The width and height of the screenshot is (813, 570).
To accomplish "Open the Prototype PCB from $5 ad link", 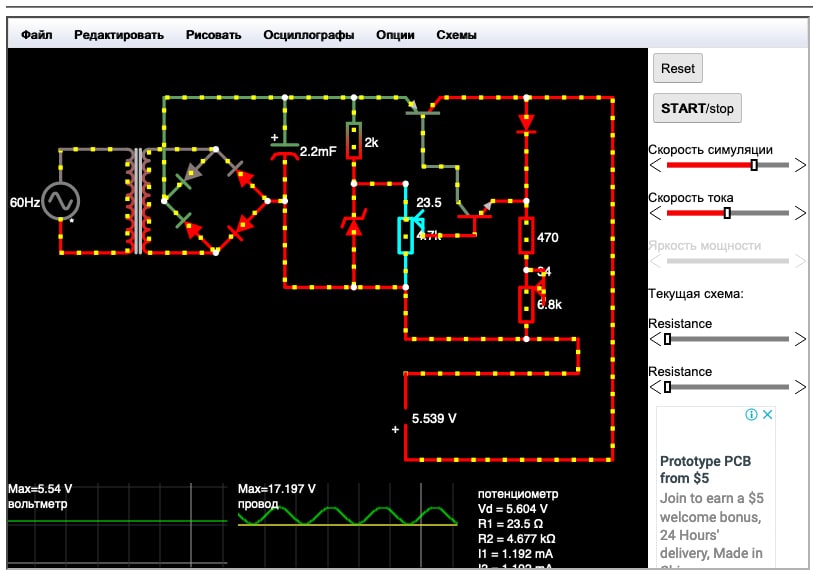I will 705,469.
